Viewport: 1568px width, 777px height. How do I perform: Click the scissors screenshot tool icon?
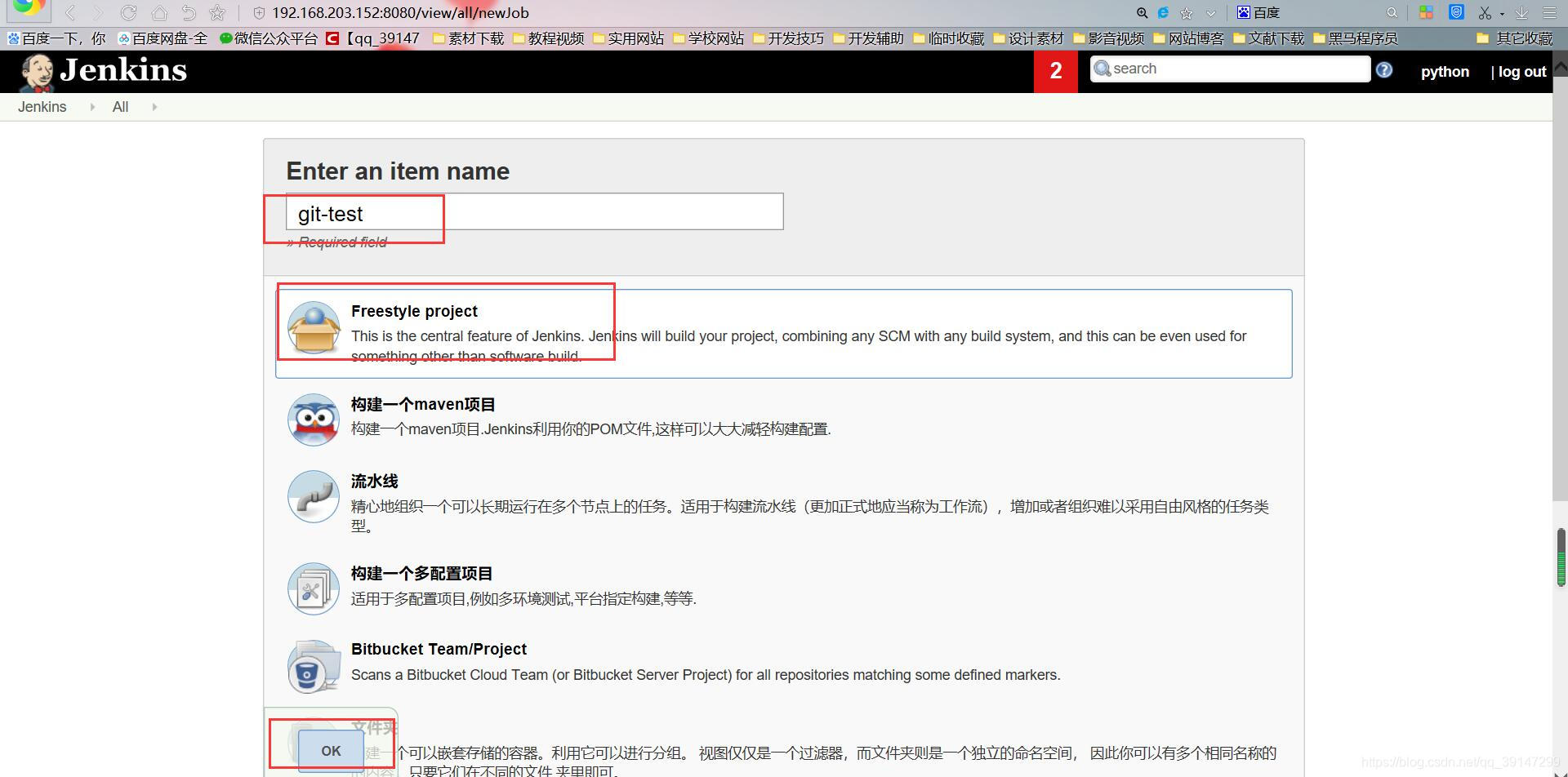click(x=1485, y=13)
